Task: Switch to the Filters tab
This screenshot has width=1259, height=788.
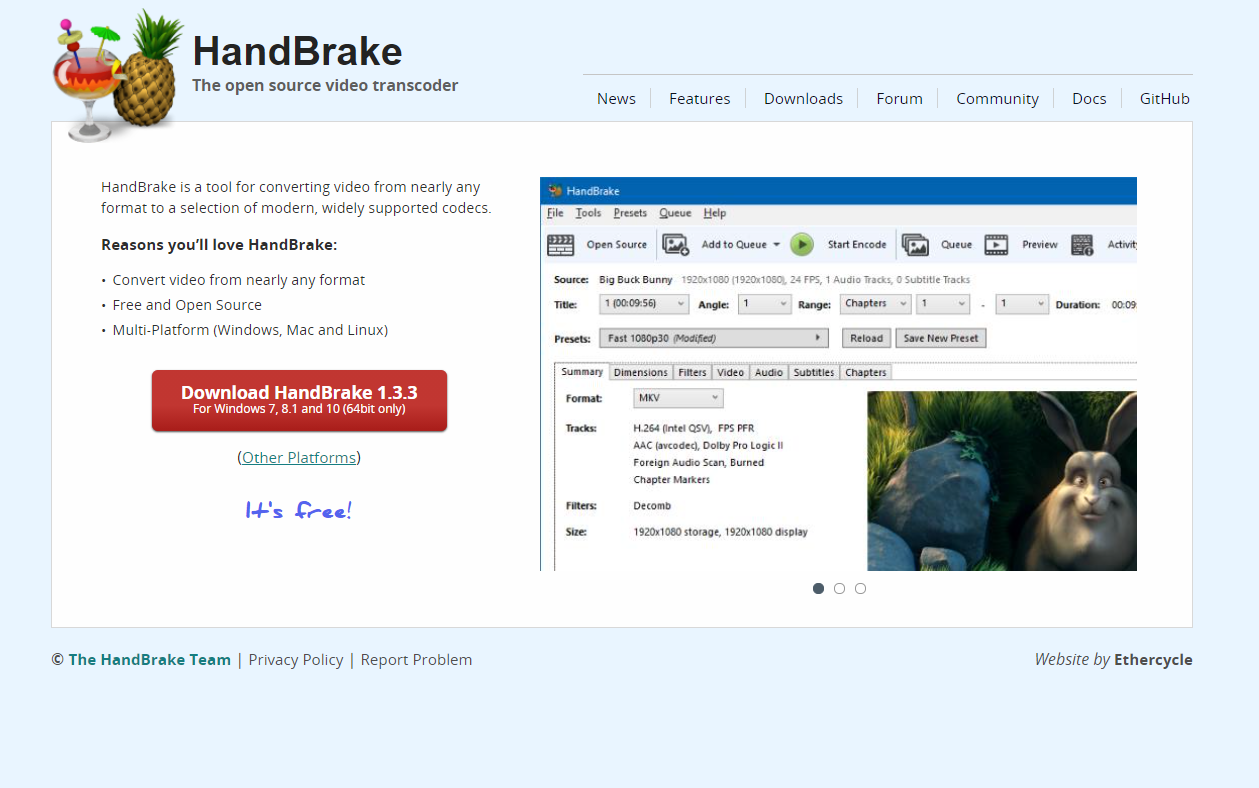Action: click(x=692, y=372)
